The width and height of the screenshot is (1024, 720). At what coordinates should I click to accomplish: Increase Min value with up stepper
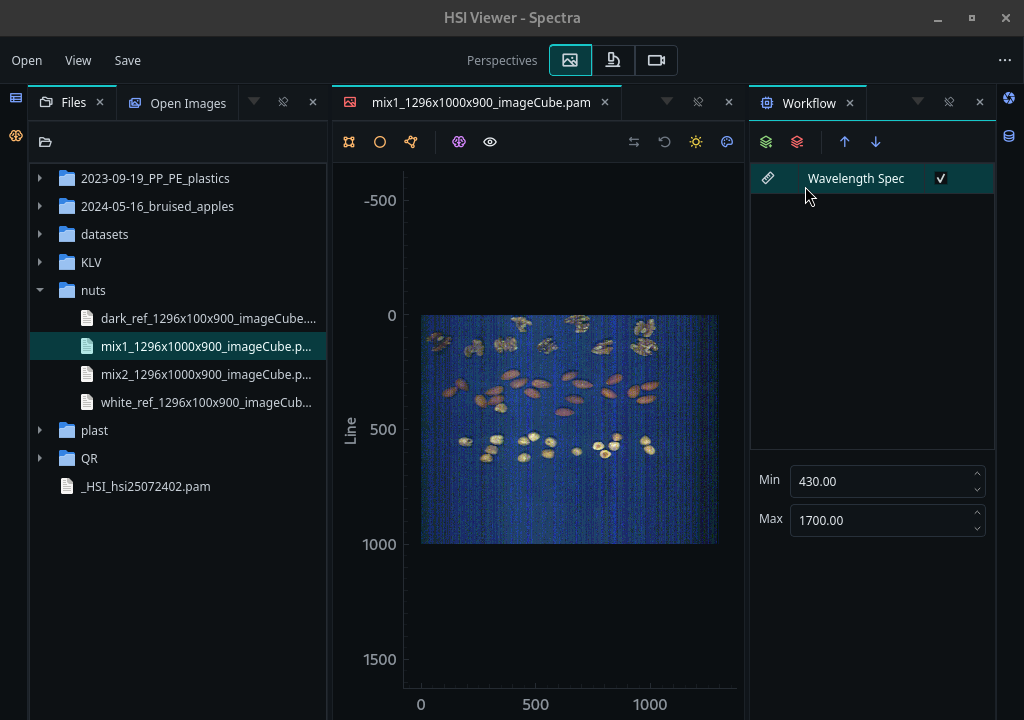pyautogui.click(x=977, y=474)
